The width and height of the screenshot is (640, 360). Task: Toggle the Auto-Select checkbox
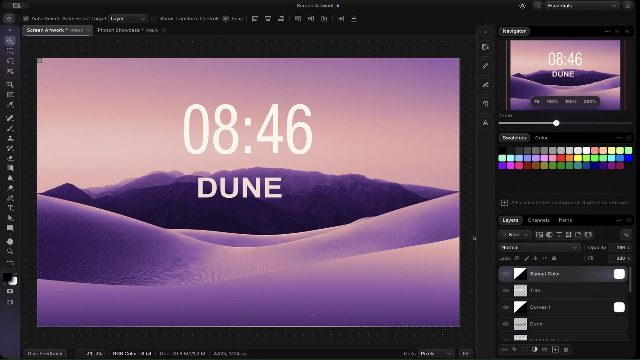point(26,19)
